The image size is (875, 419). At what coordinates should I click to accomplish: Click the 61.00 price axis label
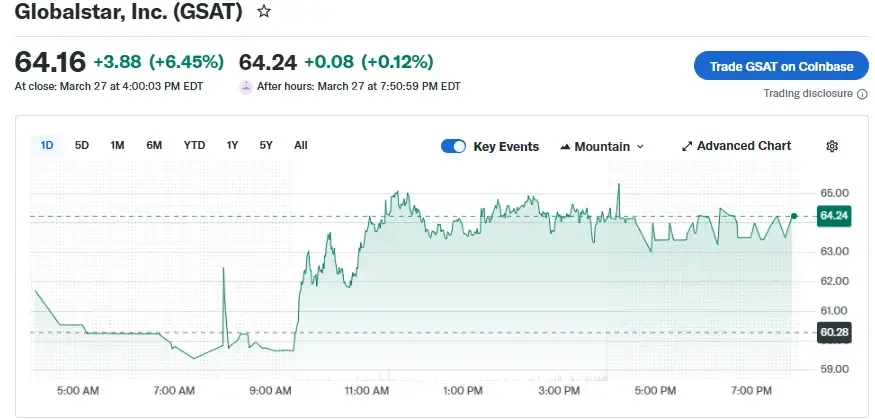(834, 310)
